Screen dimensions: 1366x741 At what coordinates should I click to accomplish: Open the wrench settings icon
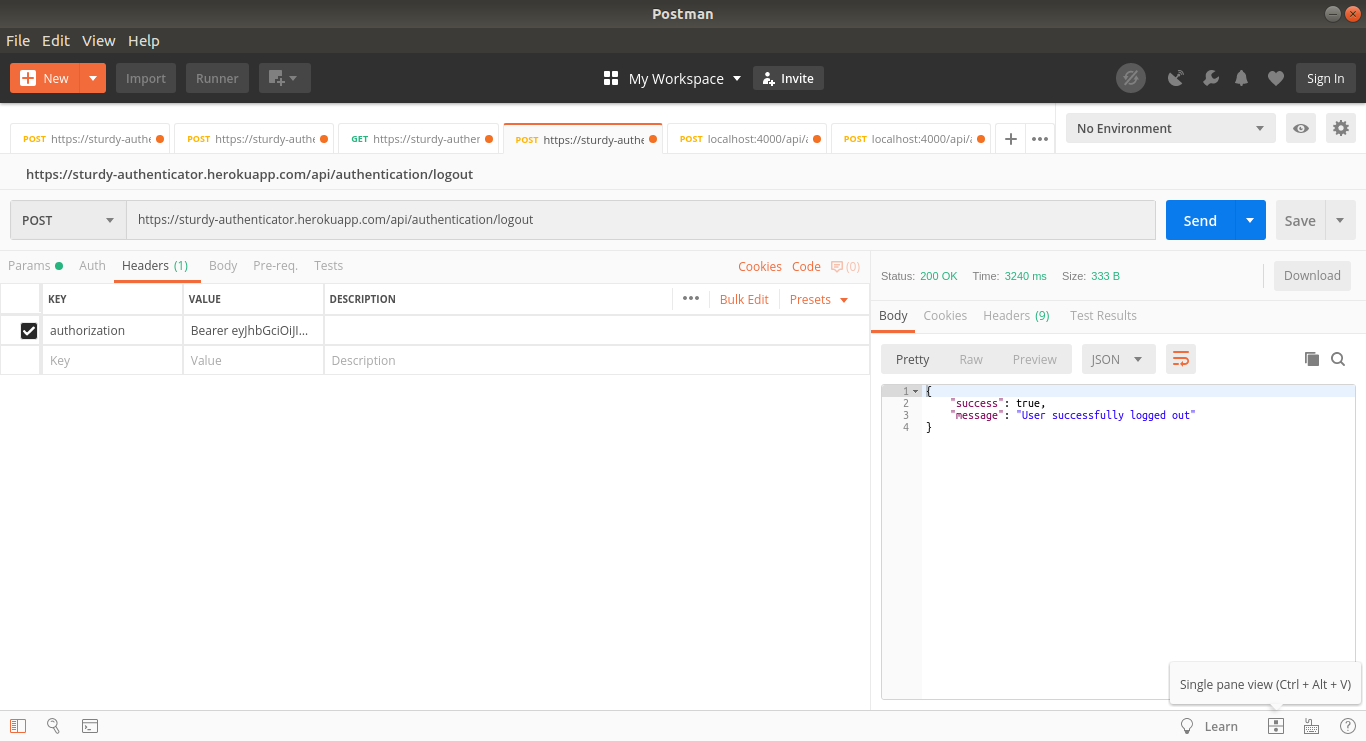click(1210, 78)
